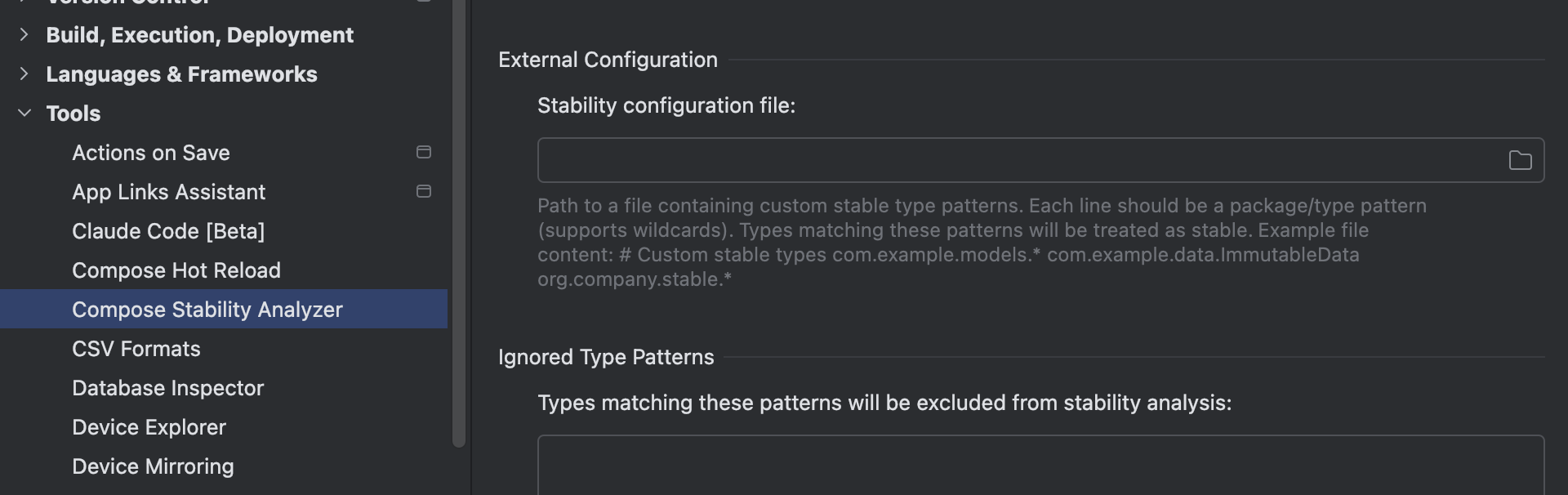Image resolution: width=1568 pixels, height=495 pixels.
Task: Select Languages & Frameworks category label
Action: coord(181,74)
